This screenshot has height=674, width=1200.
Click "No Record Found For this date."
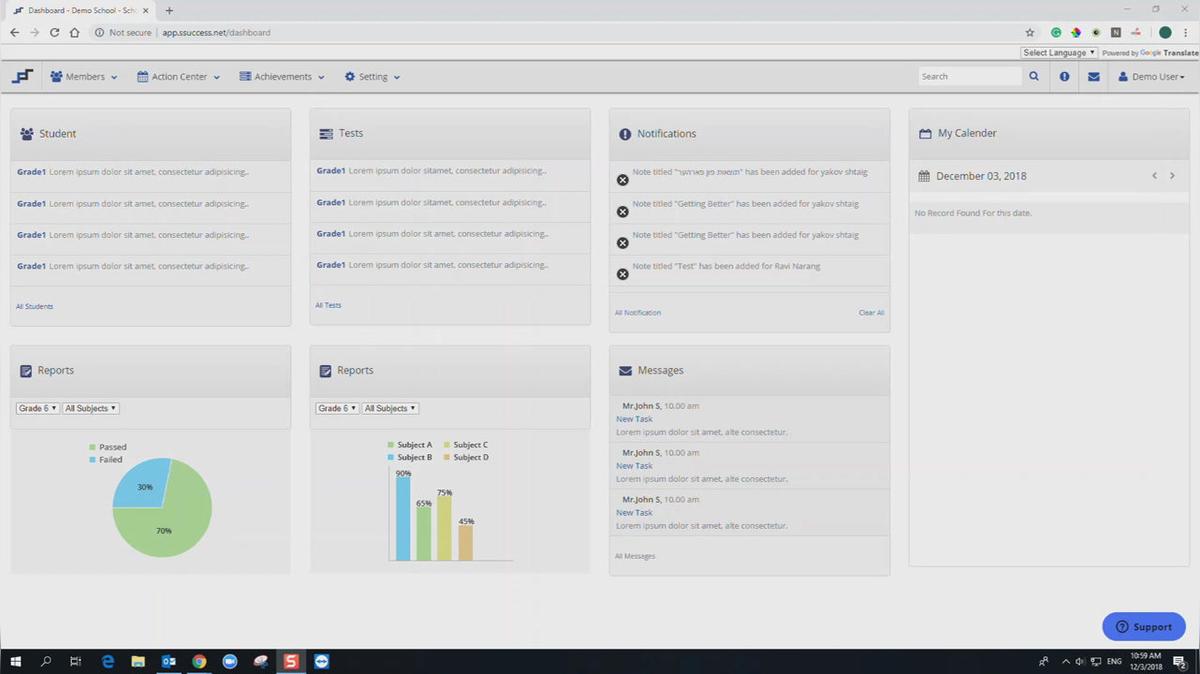(973, 213)
